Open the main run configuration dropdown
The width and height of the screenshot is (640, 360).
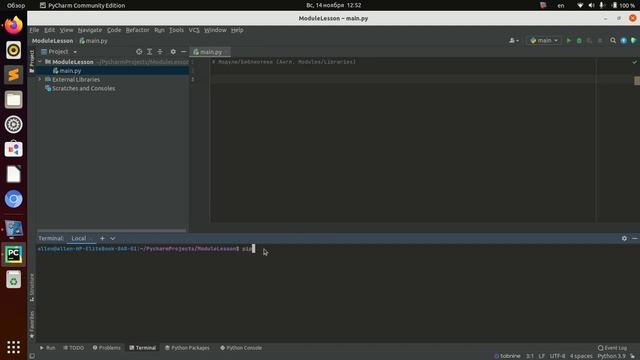(544, 40)
